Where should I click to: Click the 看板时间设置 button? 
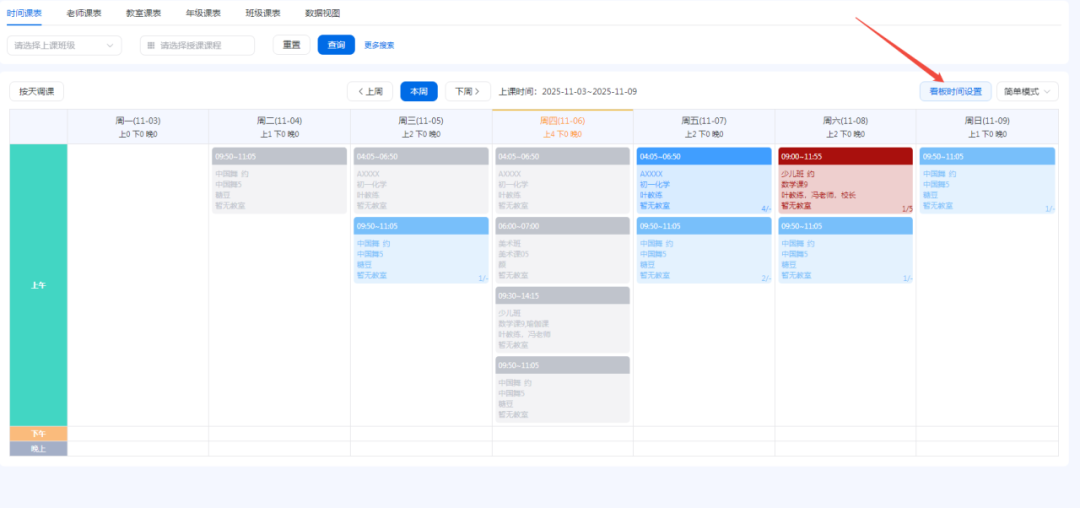tap(955, 91)
